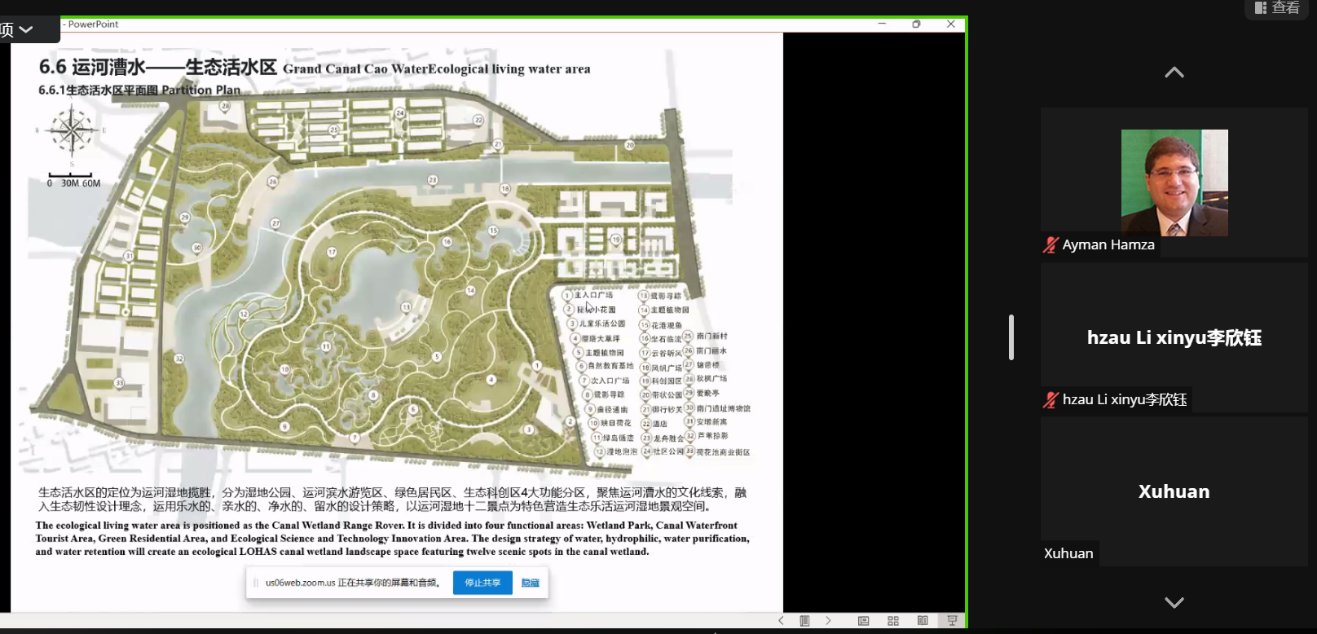Click the 隐藏 hide link

point(530,582)
